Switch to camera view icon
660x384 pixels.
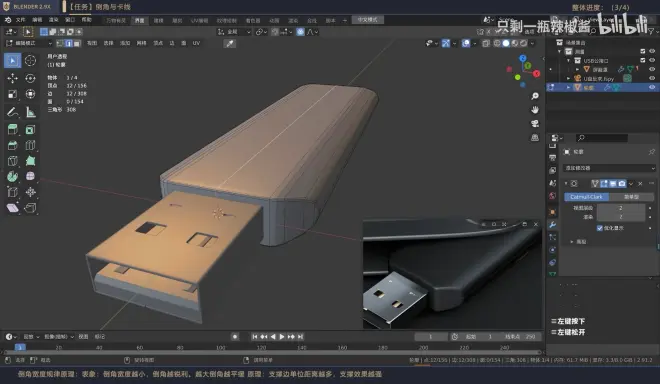[535, 123]
